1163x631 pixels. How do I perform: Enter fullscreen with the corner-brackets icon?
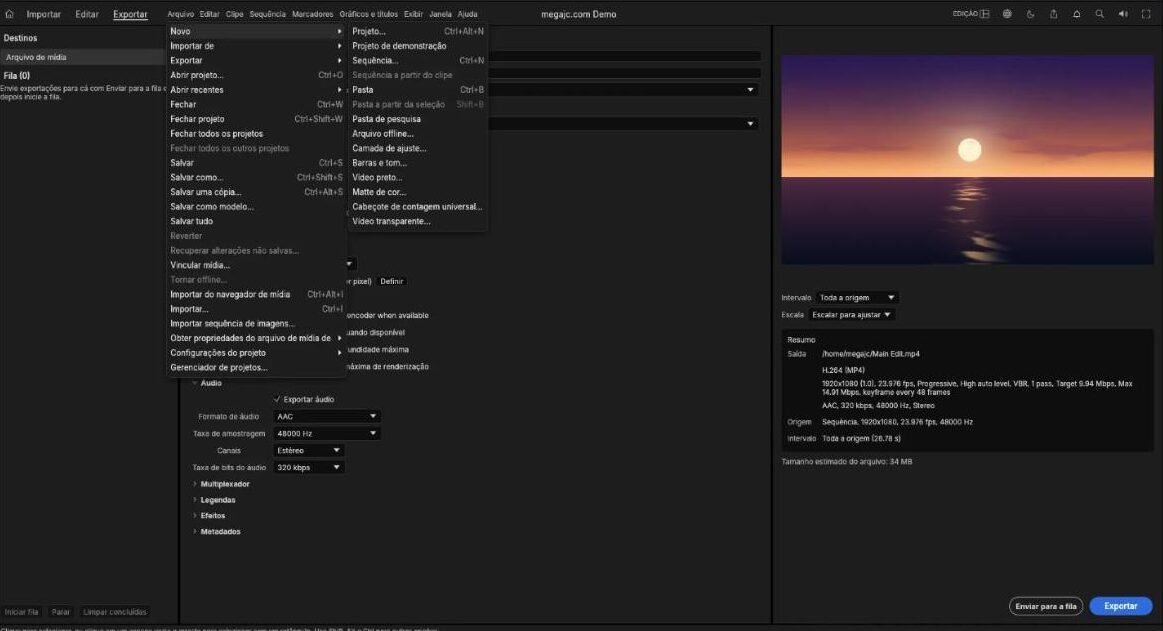point(1146,14)
